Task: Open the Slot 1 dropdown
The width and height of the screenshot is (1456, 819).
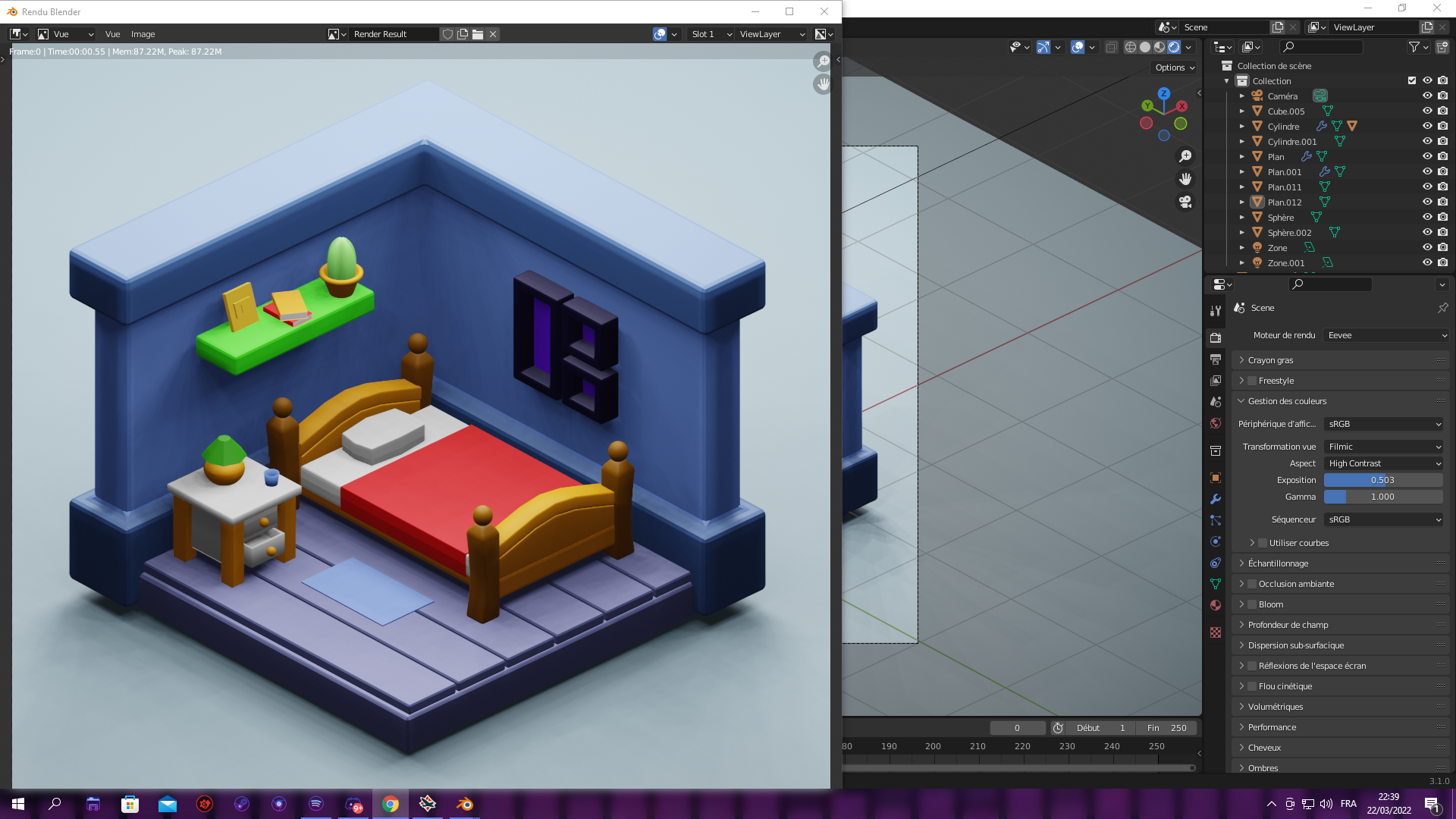Action: point(711,34)
